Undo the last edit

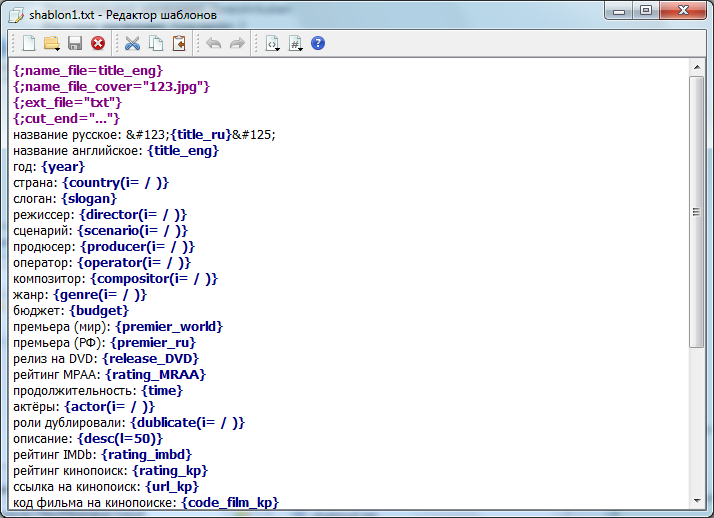(213, 43)
